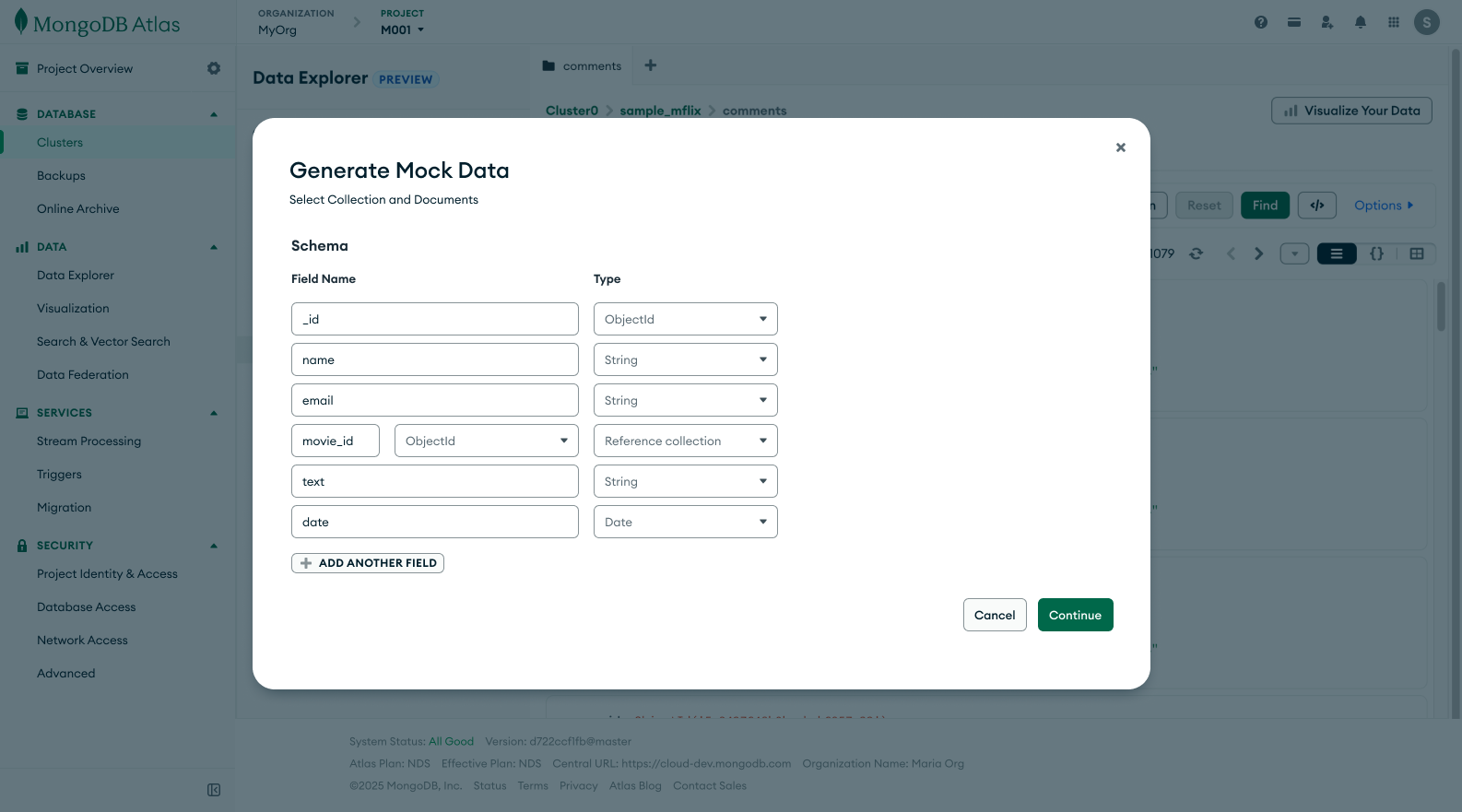The height and width of the screenshot is (812, 1462).
Task: Switch to list view of documents
Action: [x=1337, y=253]
